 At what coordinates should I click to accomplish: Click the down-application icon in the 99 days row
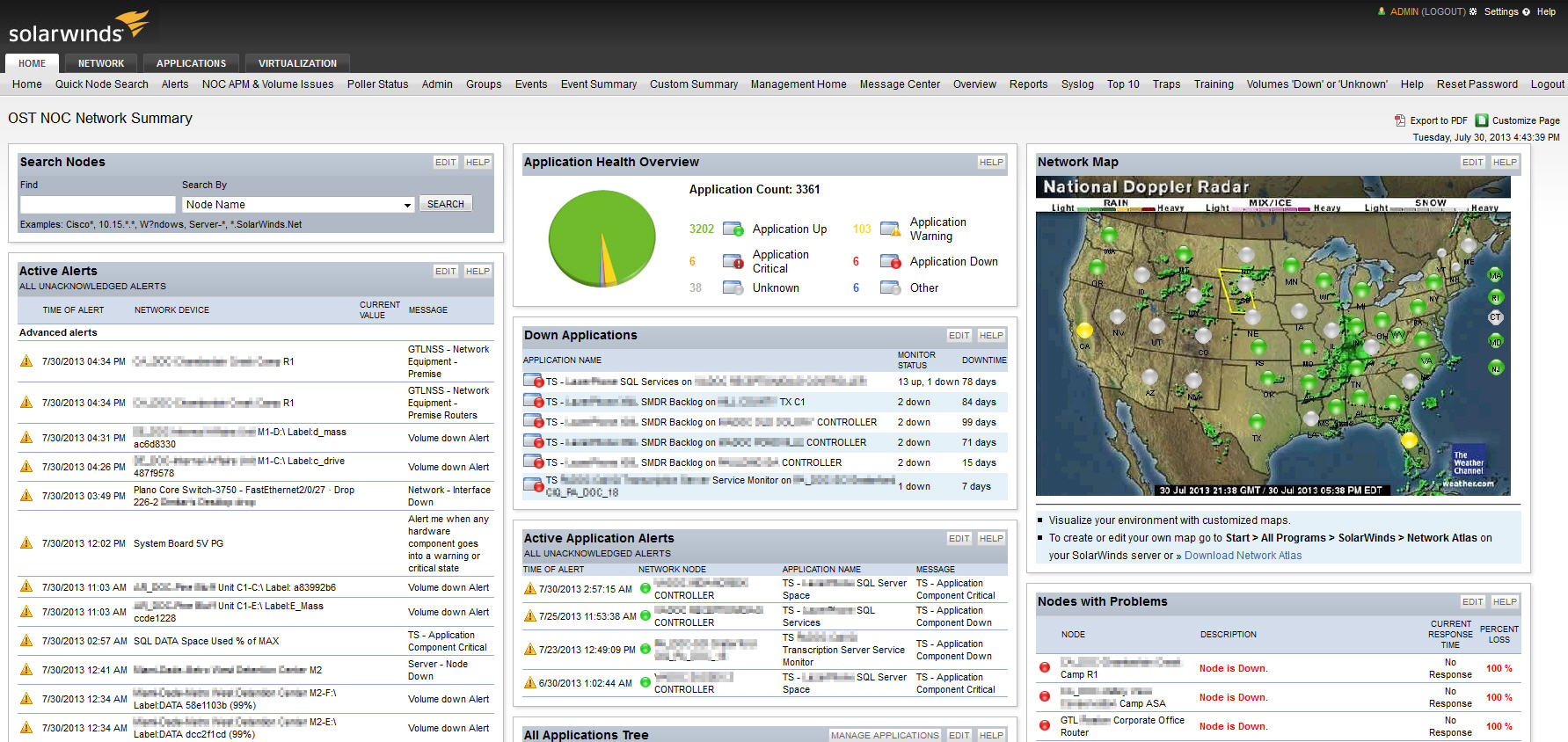[x=533, y=422]
